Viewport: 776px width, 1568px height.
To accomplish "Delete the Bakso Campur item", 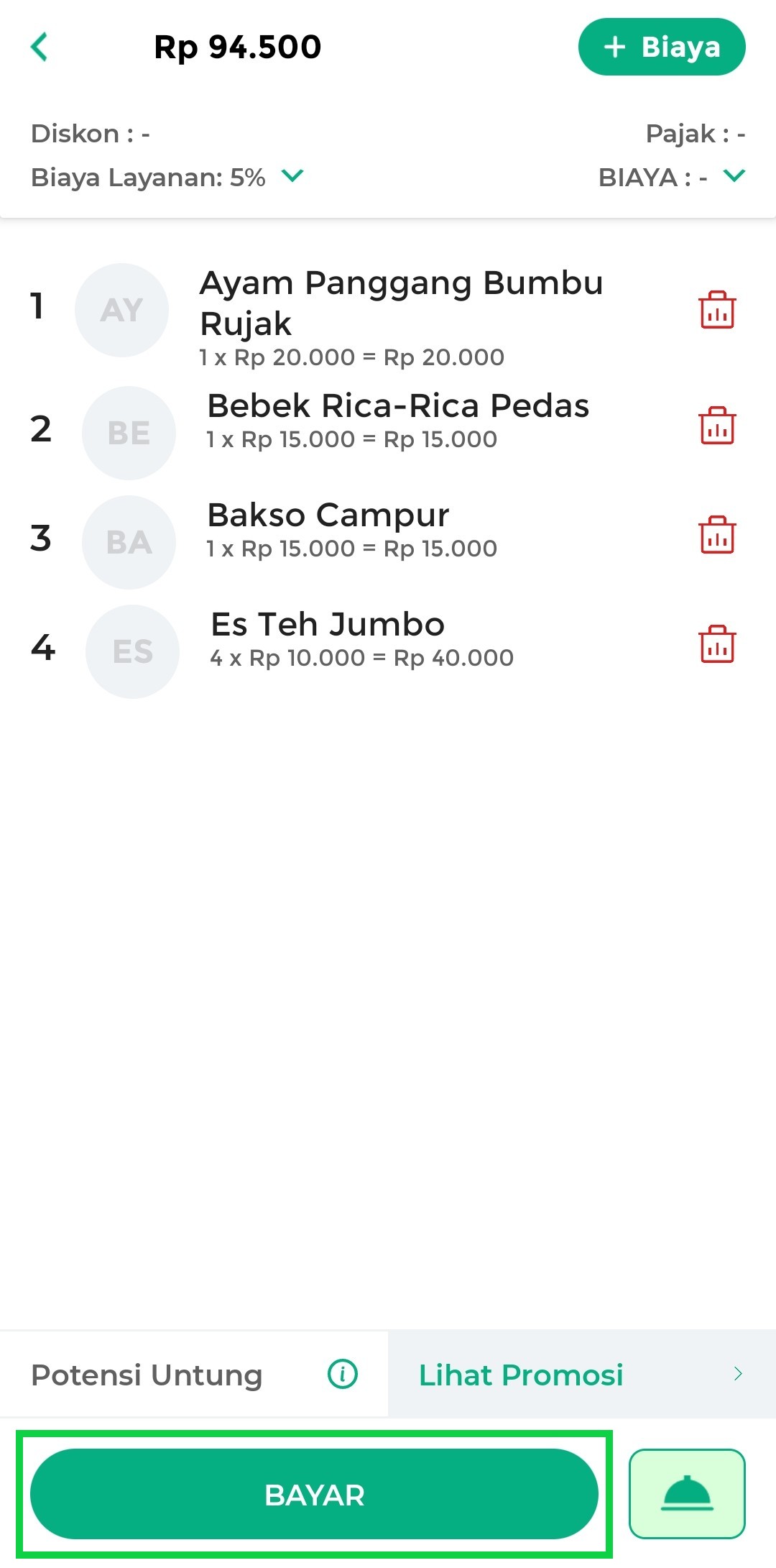I will 716,535.
